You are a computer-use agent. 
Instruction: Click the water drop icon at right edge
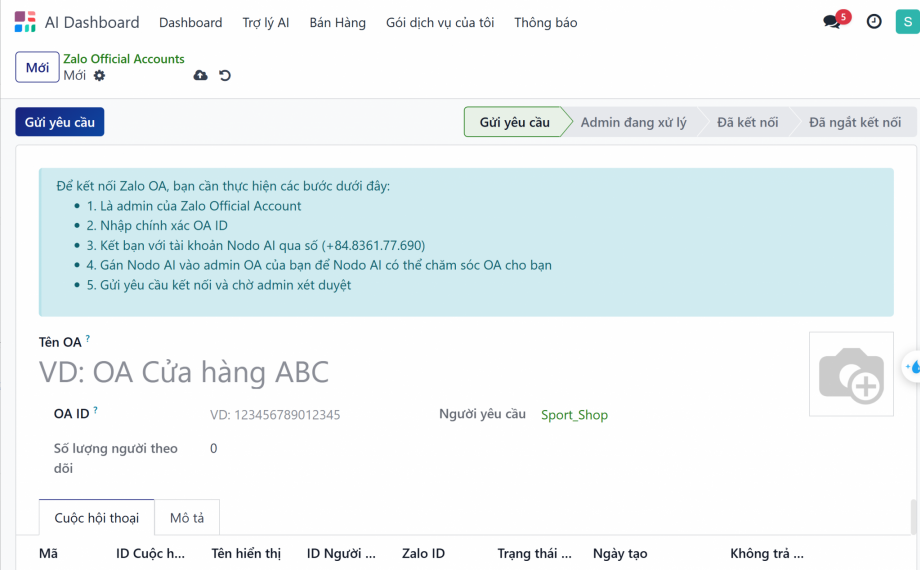(912, 367)
